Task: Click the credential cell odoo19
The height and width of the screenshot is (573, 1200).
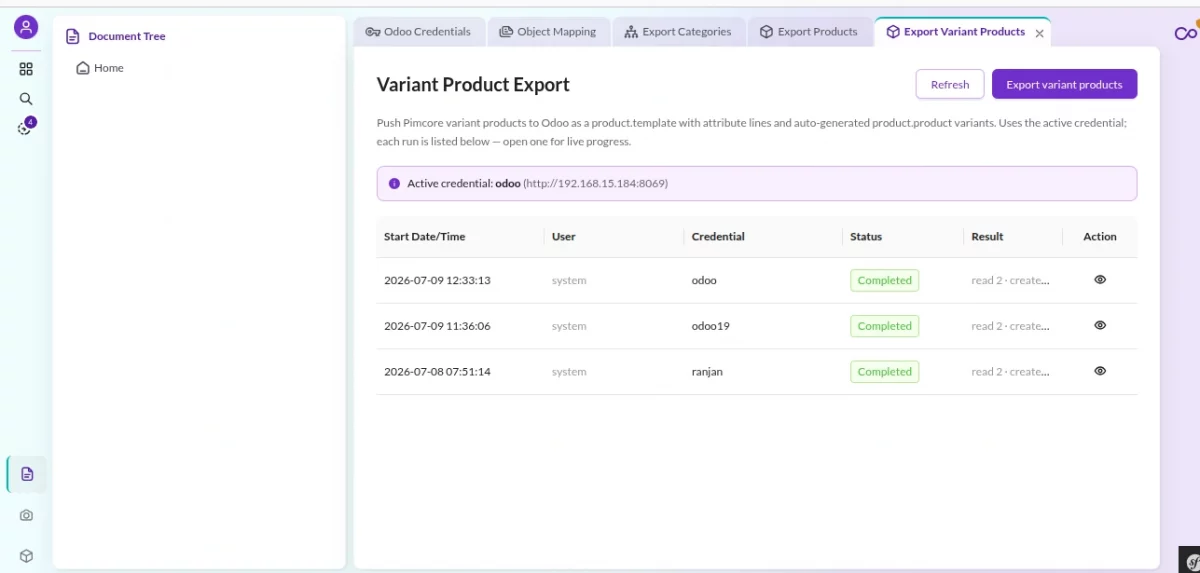Action: [711, 326]
